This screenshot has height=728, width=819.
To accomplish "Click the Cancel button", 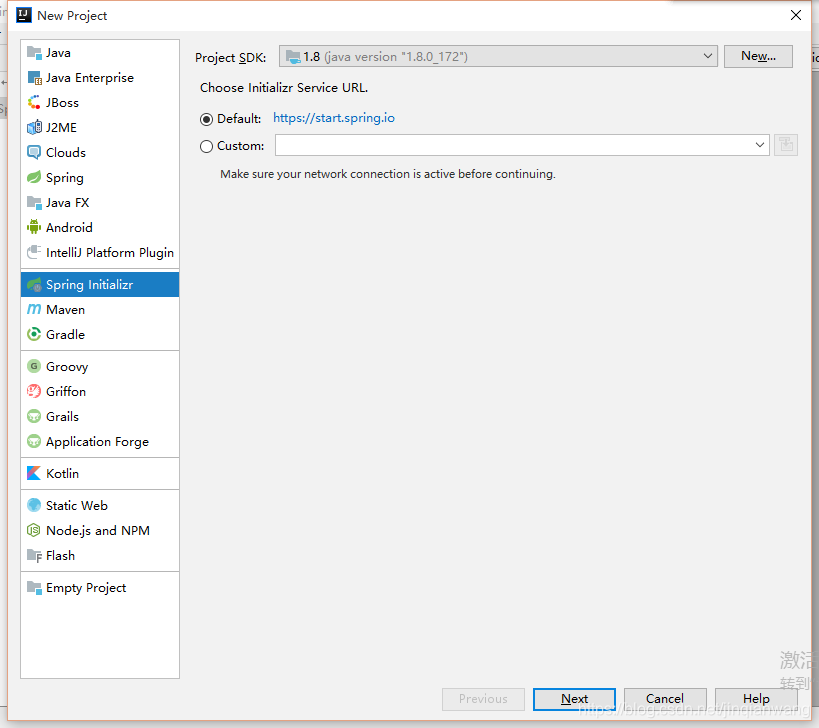I will click(x=665, y=699).
